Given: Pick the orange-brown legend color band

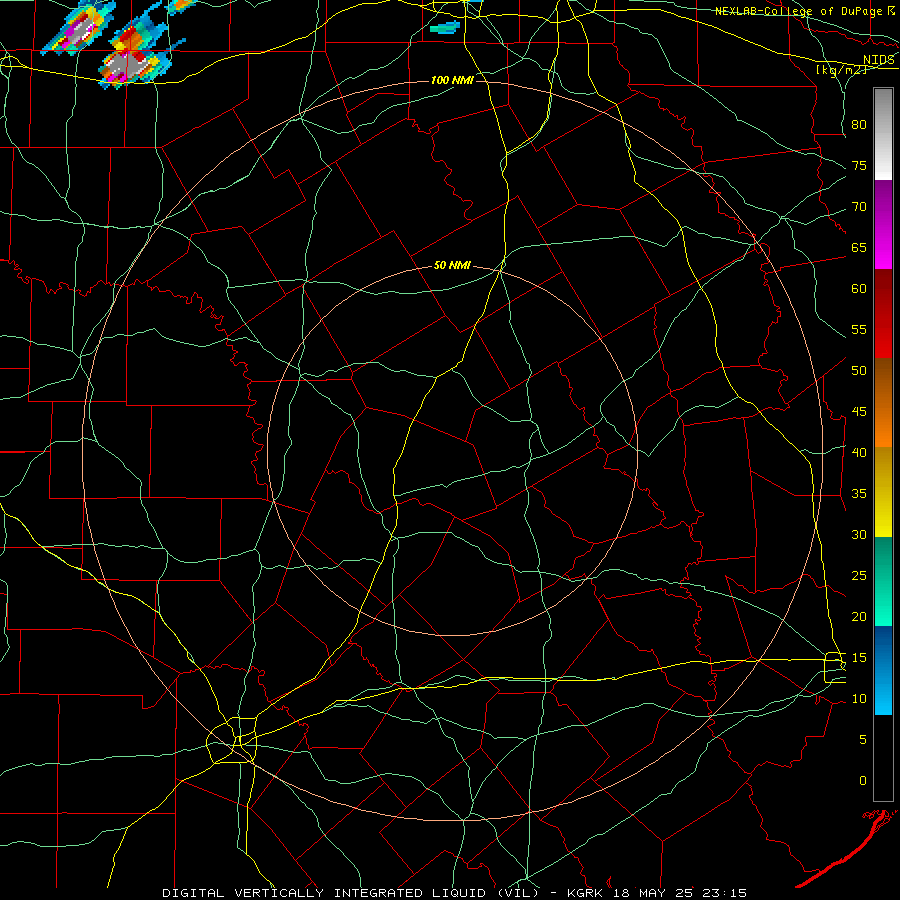Looking at the screenshot, I should 883,402.
